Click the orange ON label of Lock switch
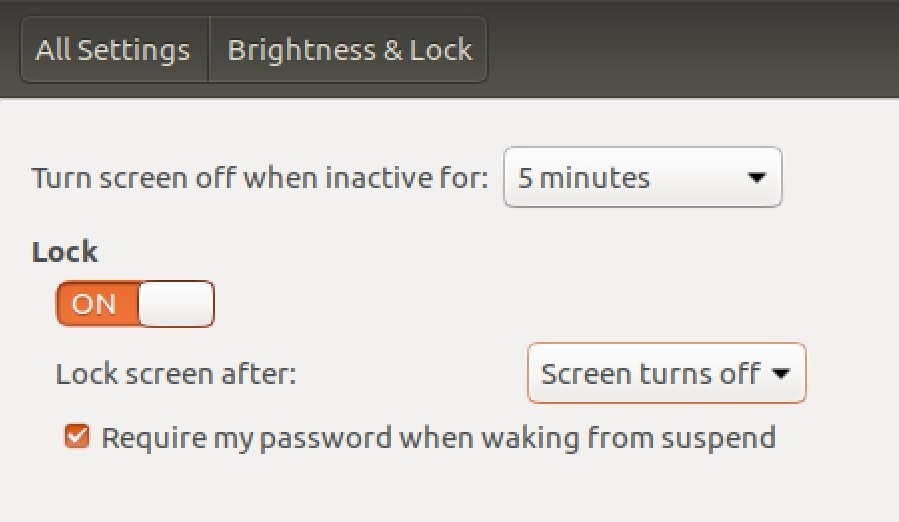This screenshot has height=522, width=899. pyautogui.click(x=95, y=304)
